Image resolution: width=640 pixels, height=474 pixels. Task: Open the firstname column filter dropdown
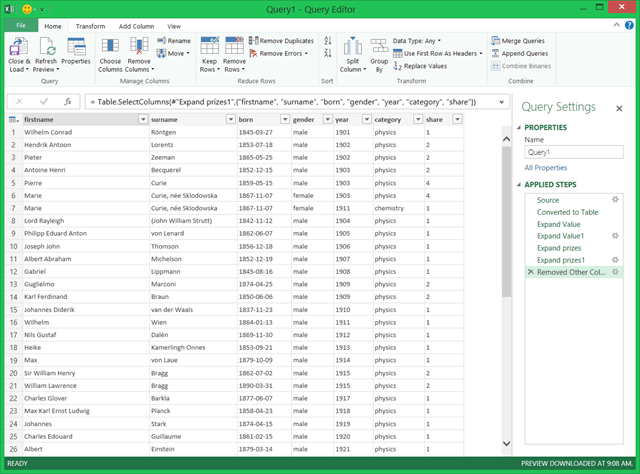pos(142,119)
